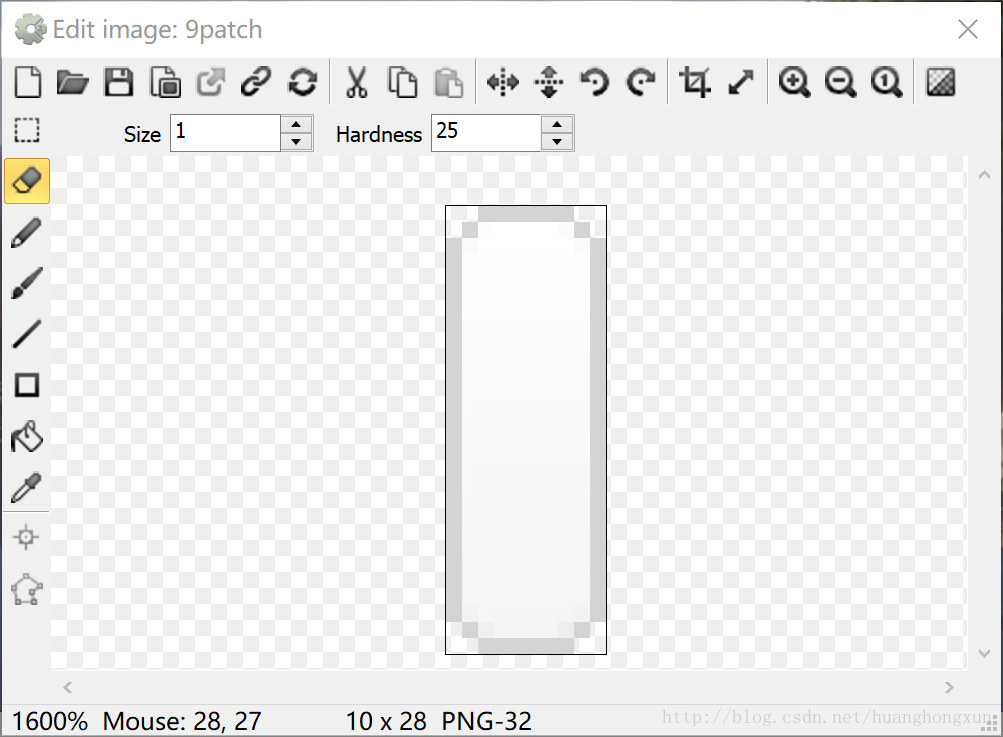Select the Paintbrush tool

(27, 283)
